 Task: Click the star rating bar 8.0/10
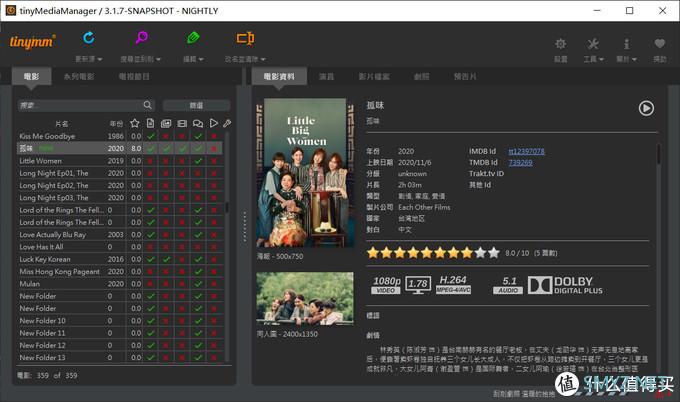433,253
